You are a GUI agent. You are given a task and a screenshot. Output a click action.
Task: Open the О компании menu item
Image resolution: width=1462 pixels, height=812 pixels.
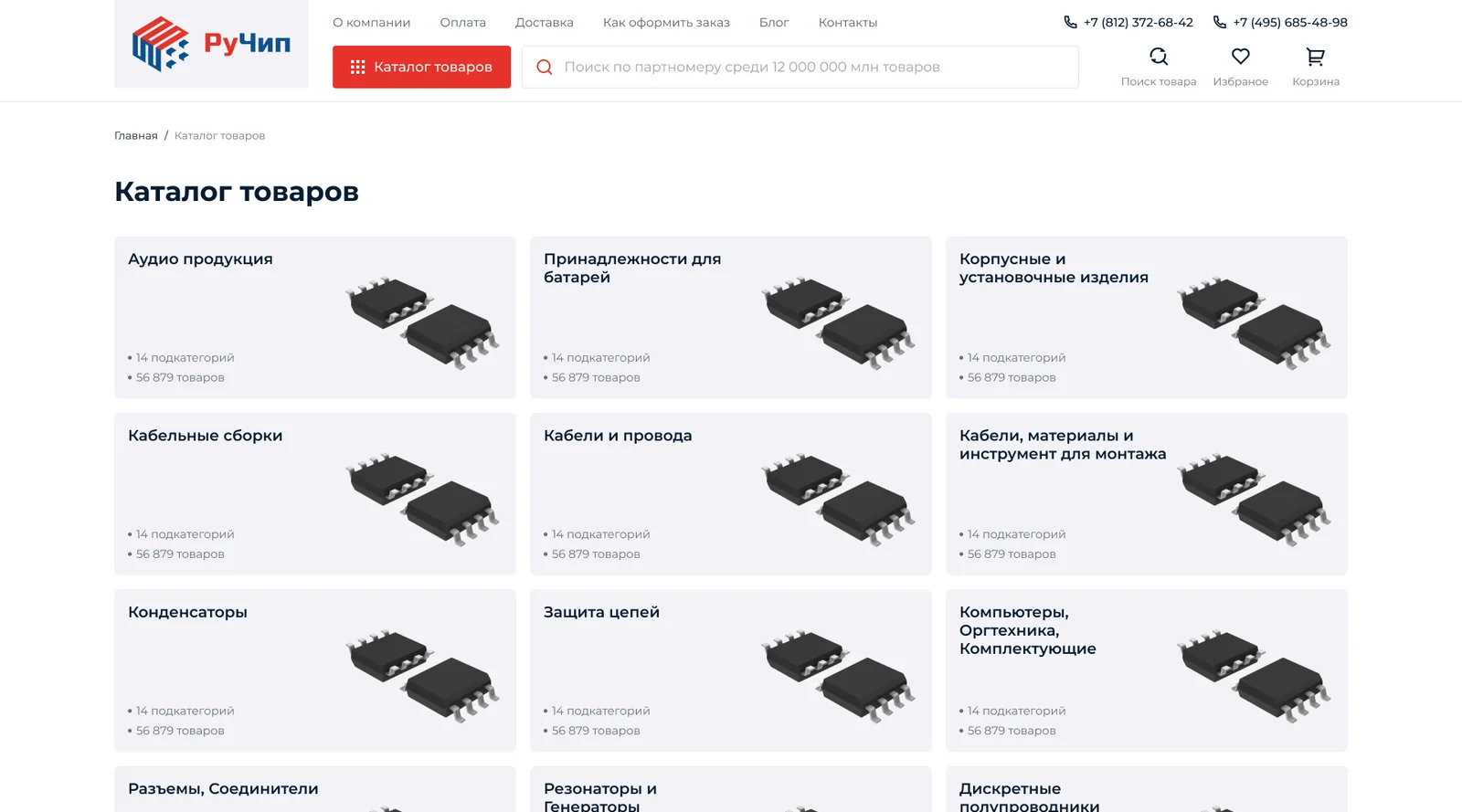point(371,22)
